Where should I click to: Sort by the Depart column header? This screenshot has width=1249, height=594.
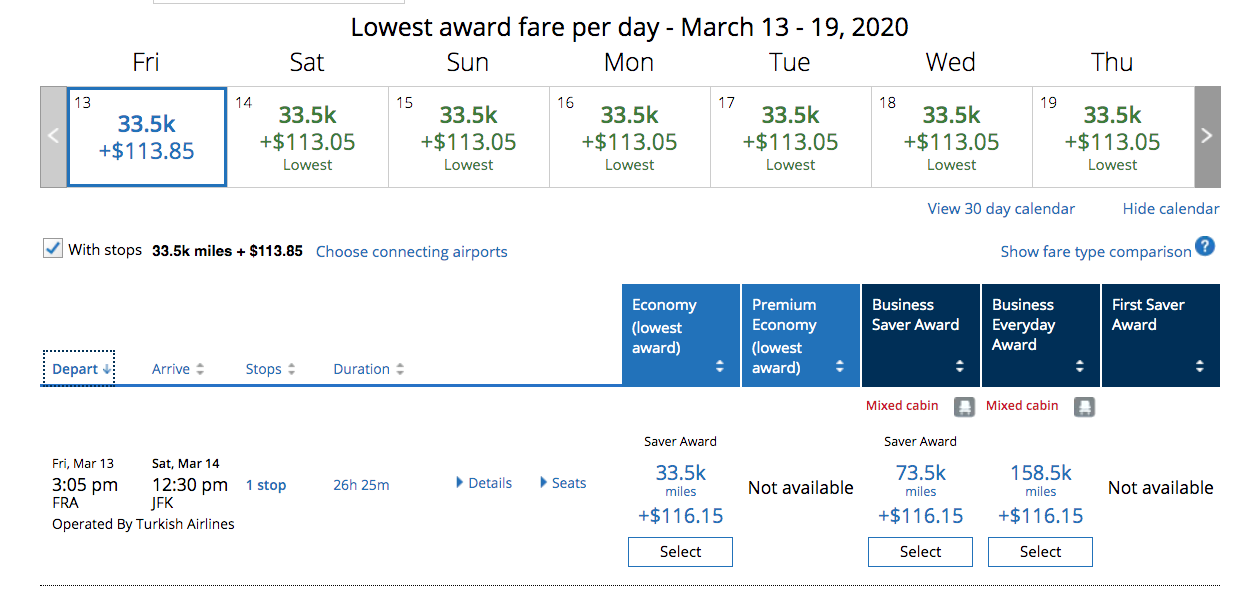(x=78, y=369)
